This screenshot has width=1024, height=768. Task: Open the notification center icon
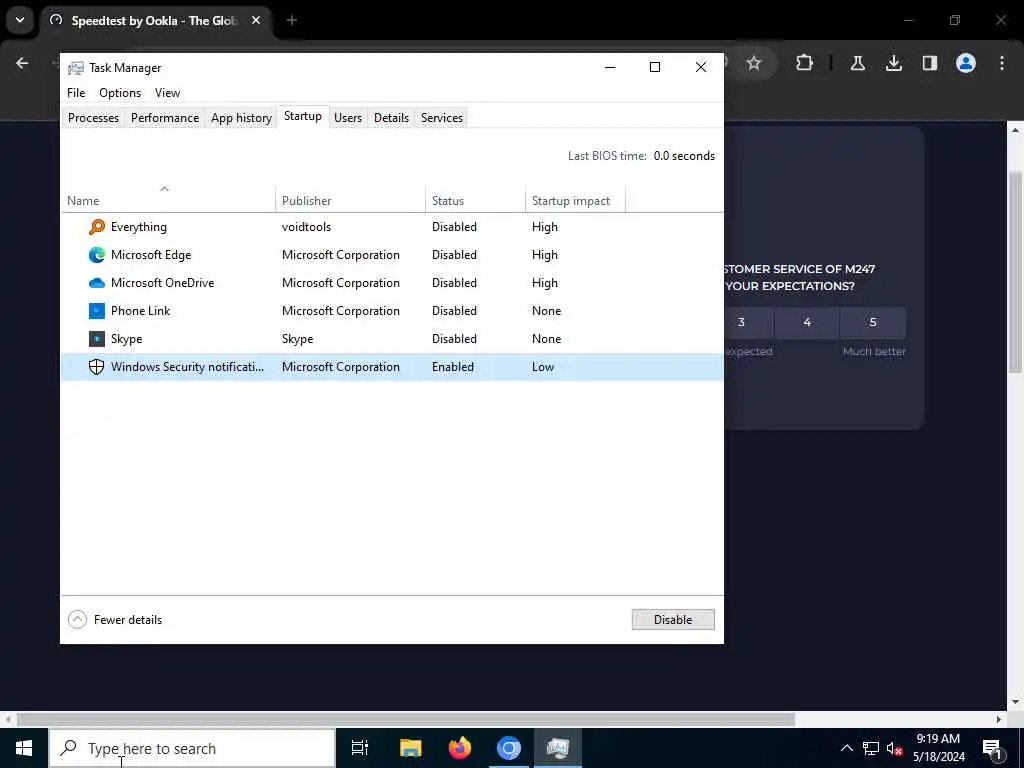(992, 748)
